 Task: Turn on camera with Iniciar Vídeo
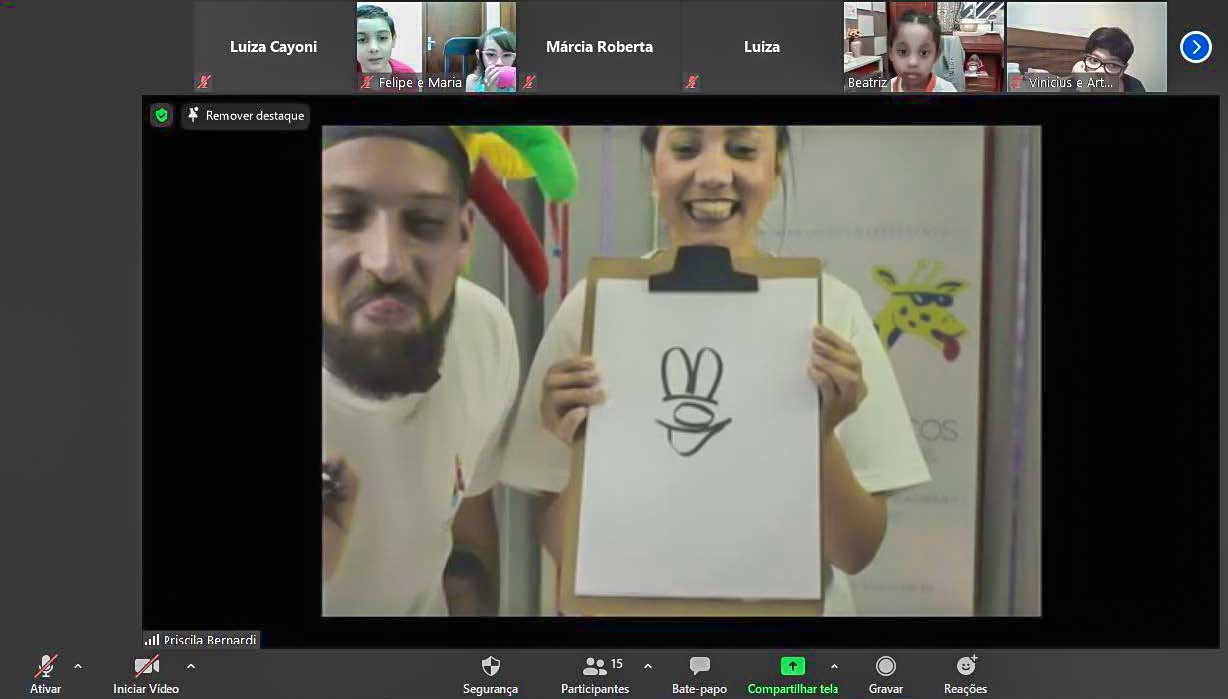(x=146, y=674)
